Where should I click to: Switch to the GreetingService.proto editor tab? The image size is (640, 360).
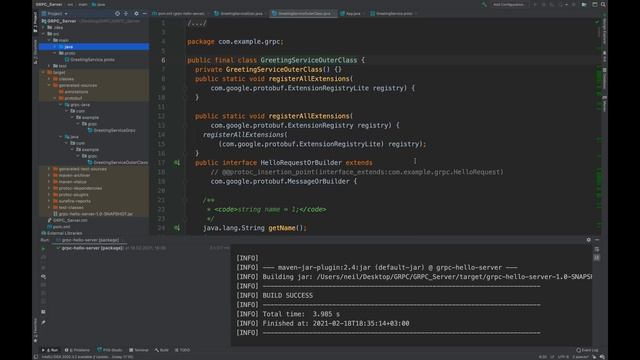(x=393, y=13)
